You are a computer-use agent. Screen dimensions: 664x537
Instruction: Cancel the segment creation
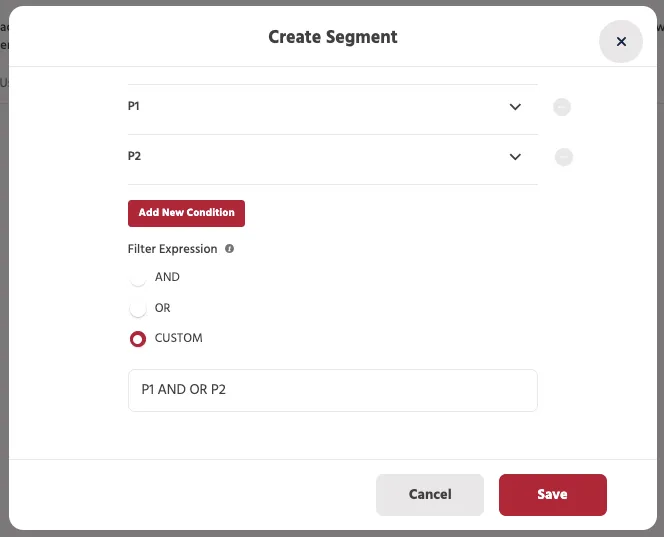(430, 495)
